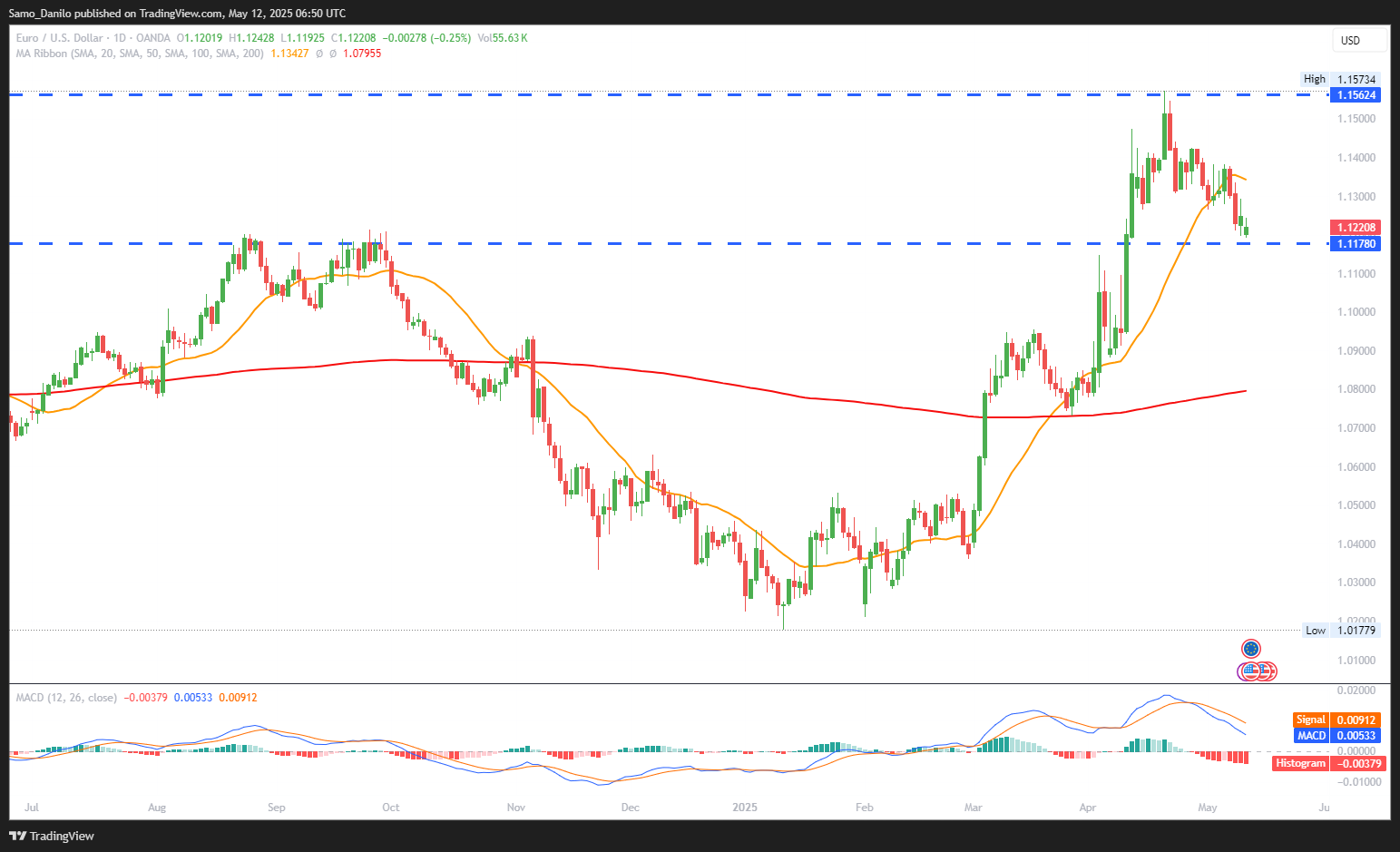Open the European Union flag event marker
The width and height of the screenshot is (1400, 852).
1251,649
